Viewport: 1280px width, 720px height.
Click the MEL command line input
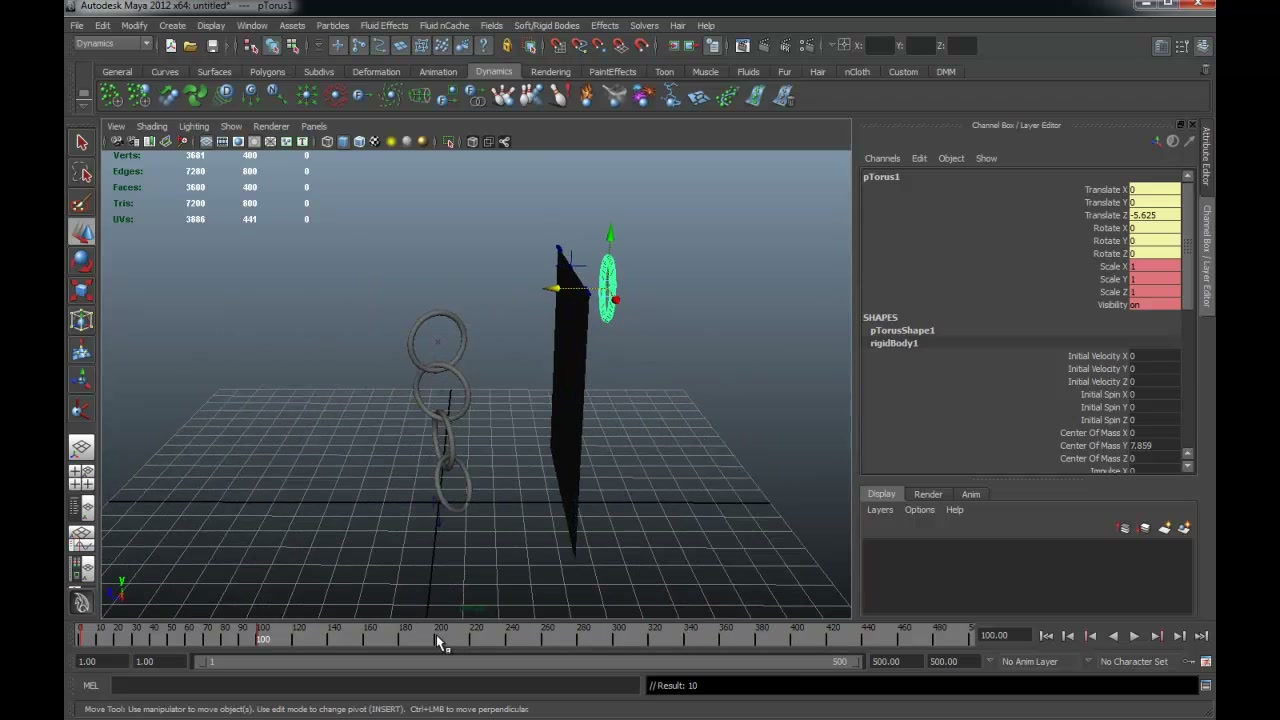(375, 686)
